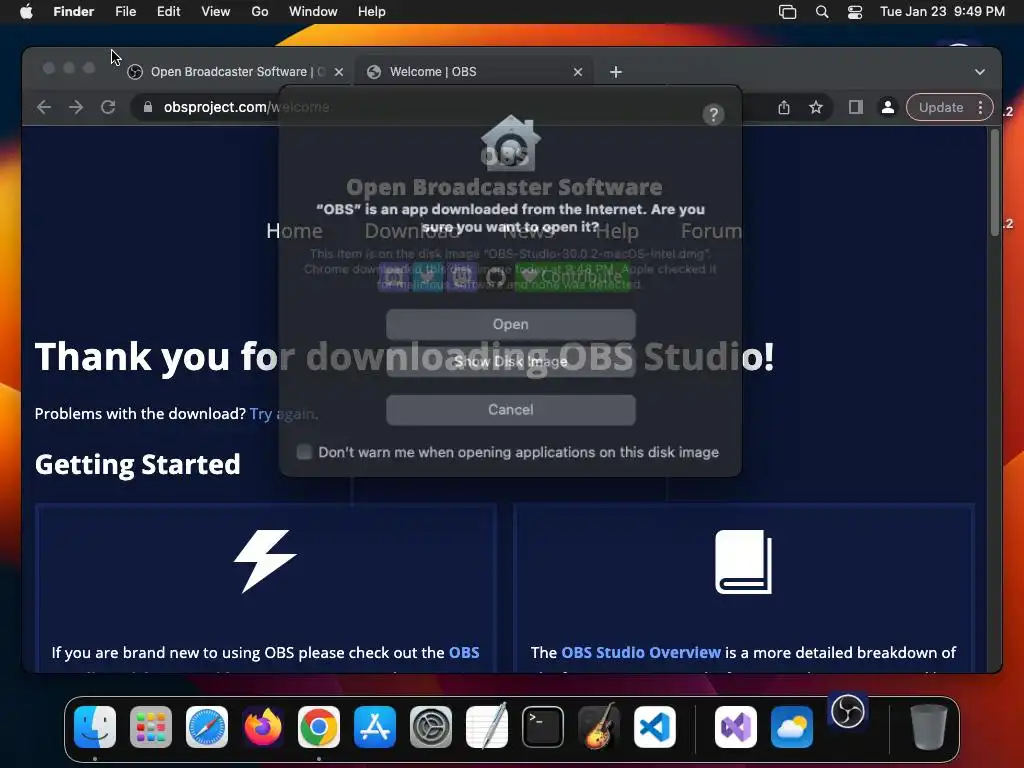Check Don't warn me checkbox
Viewport: 1024px width, 768px height.
304,452
